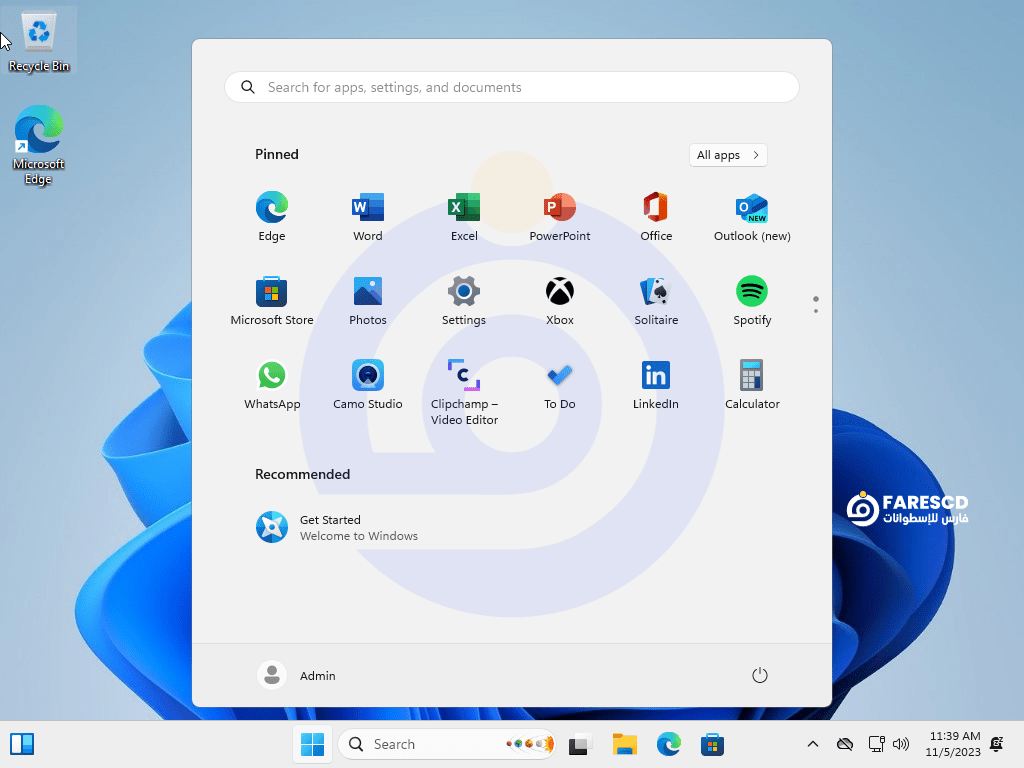This screenshot has height=768, width=1024.
Task: Open WhatsApp pinned app
Action: [272, 385]
